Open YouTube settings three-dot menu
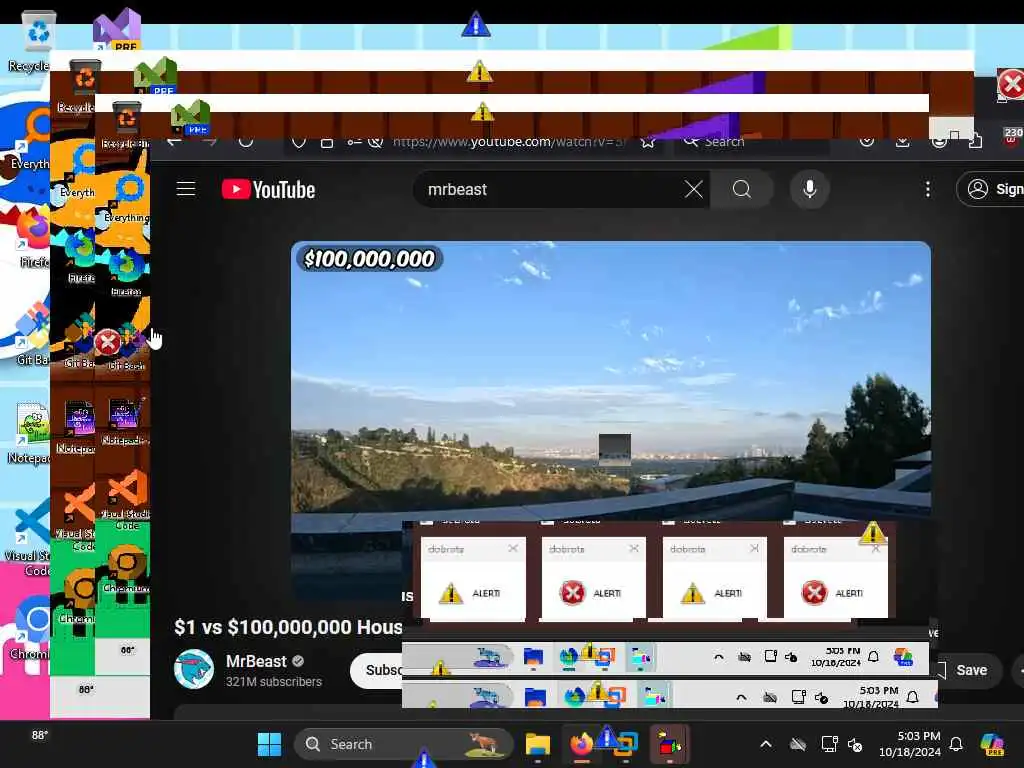The height and width of the screenshot is (768, 1024). pyautogui.click(x=927, y=189)
